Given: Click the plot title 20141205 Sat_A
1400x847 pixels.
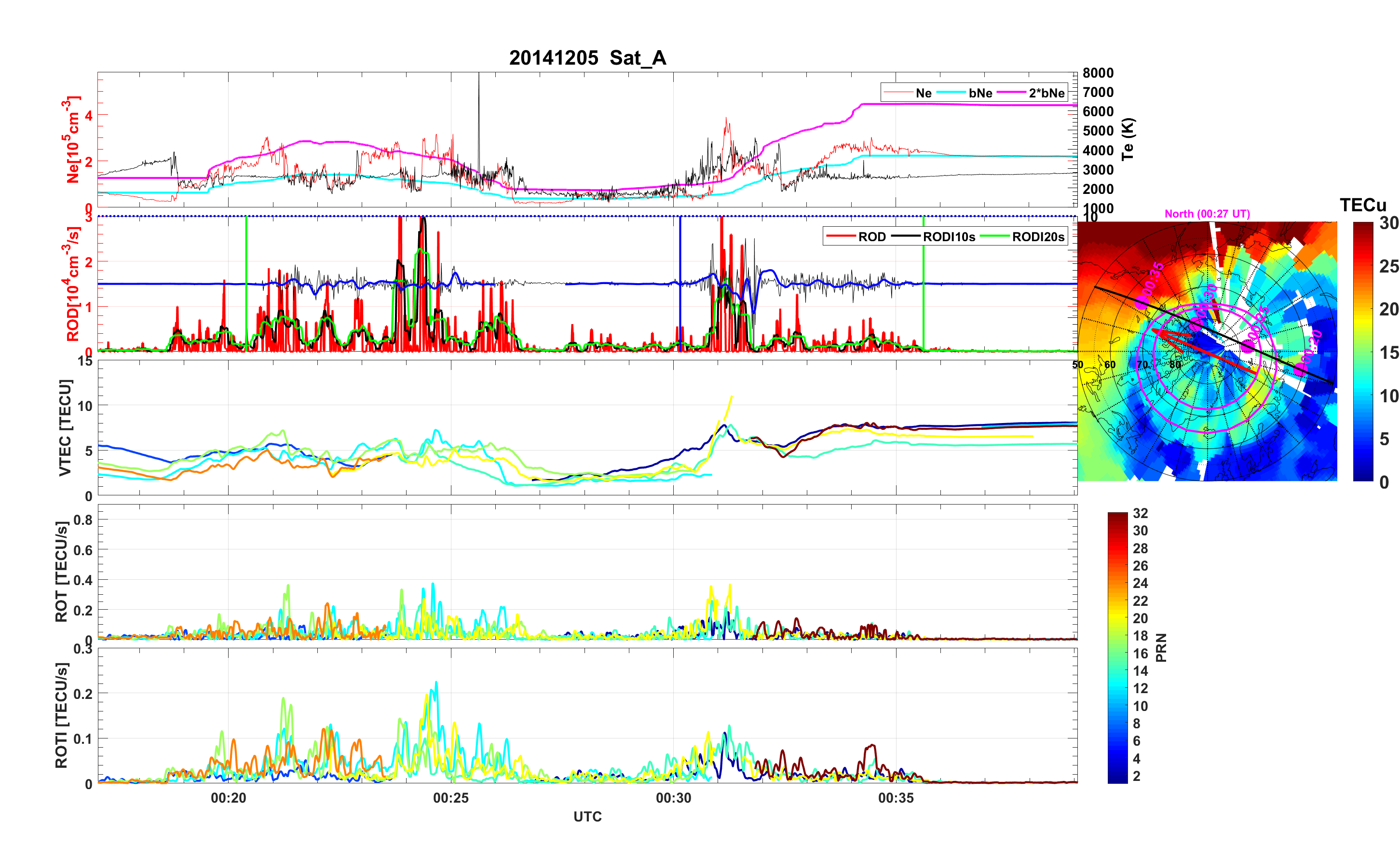Looking at the screenshot, I should click(x=587, y=58).
